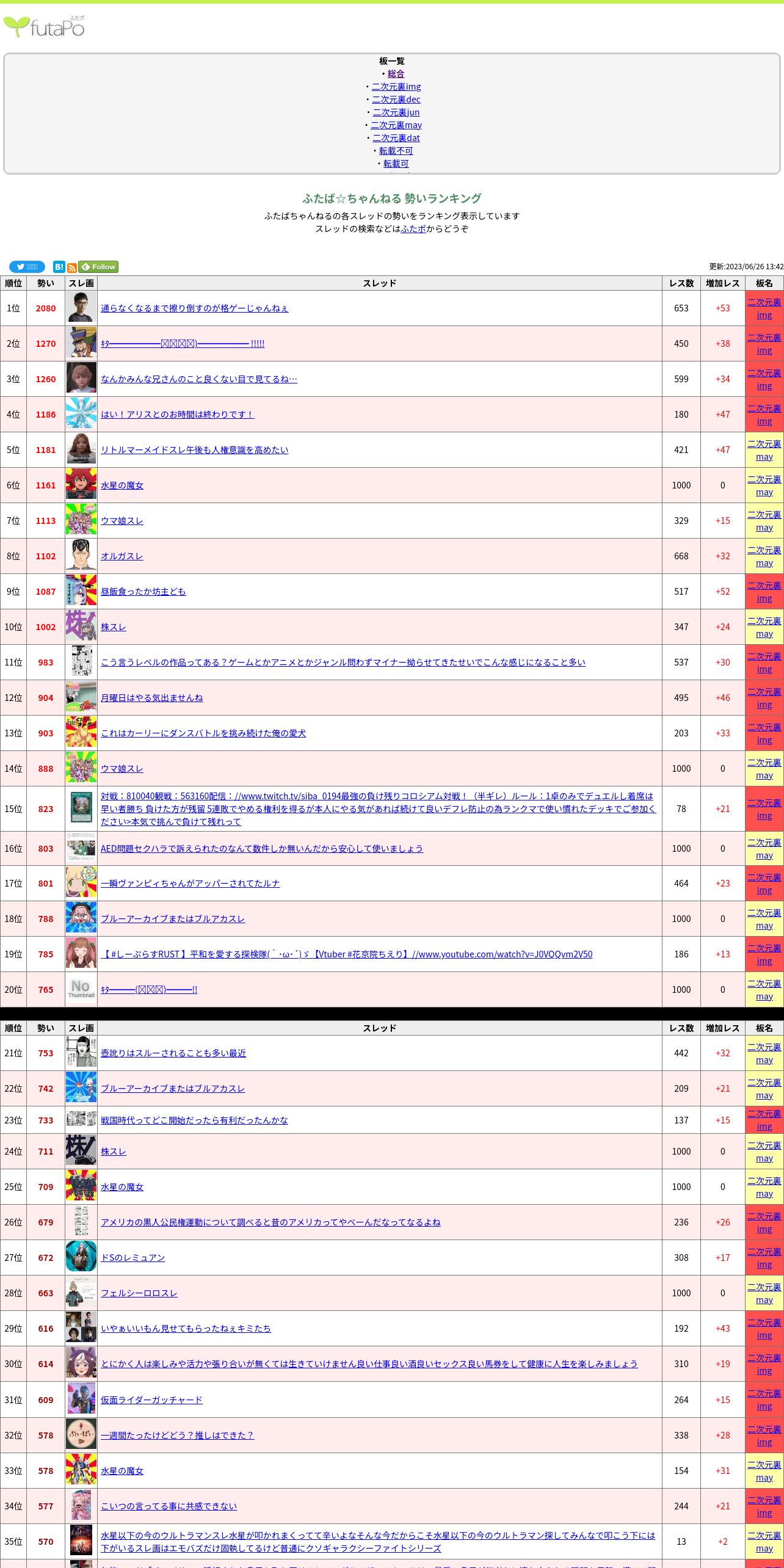Click the rank 24 株スレ thumbnail
Viewport: 784px width, 1568px height.
tap(81, 1150)
